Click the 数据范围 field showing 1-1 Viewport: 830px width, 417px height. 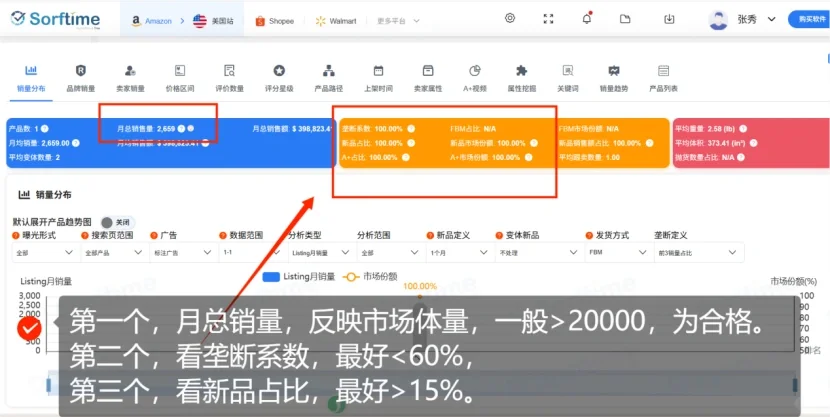(x=252, y=252)
